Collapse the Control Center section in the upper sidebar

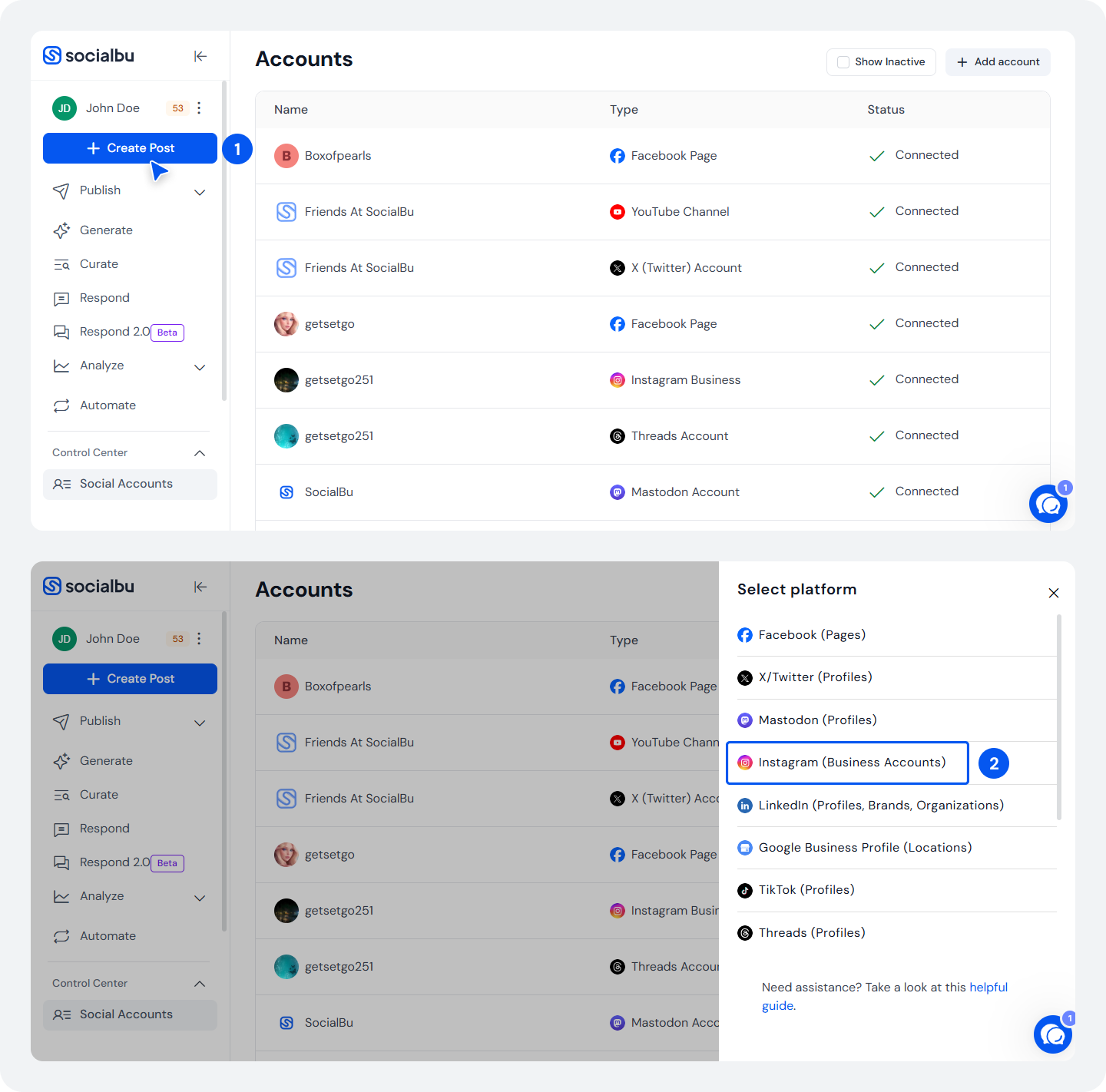[200, 453]
